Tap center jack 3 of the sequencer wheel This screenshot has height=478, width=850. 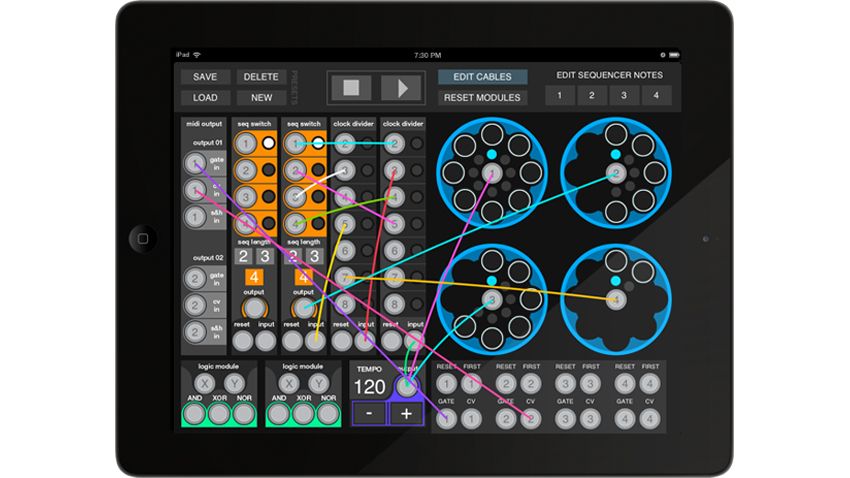click(492, 299)
